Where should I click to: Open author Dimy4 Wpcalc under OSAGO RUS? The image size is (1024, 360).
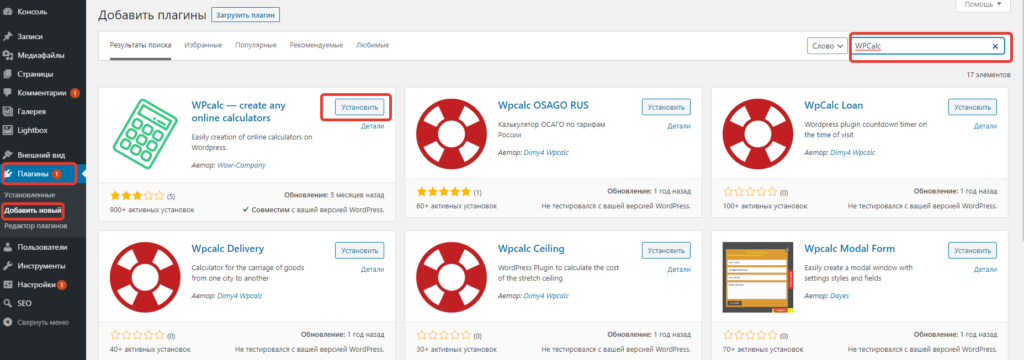pyautogui.click(x=546, y=152)
